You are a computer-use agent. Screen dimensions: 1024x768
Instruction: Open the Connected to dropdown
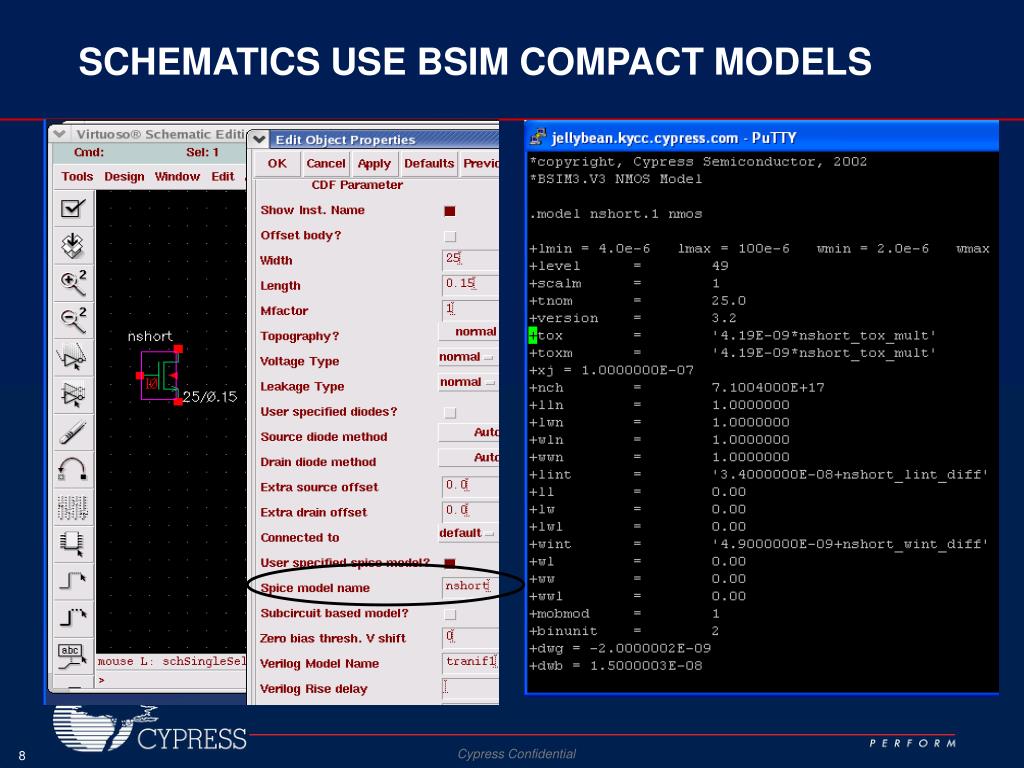pos(467,533)
